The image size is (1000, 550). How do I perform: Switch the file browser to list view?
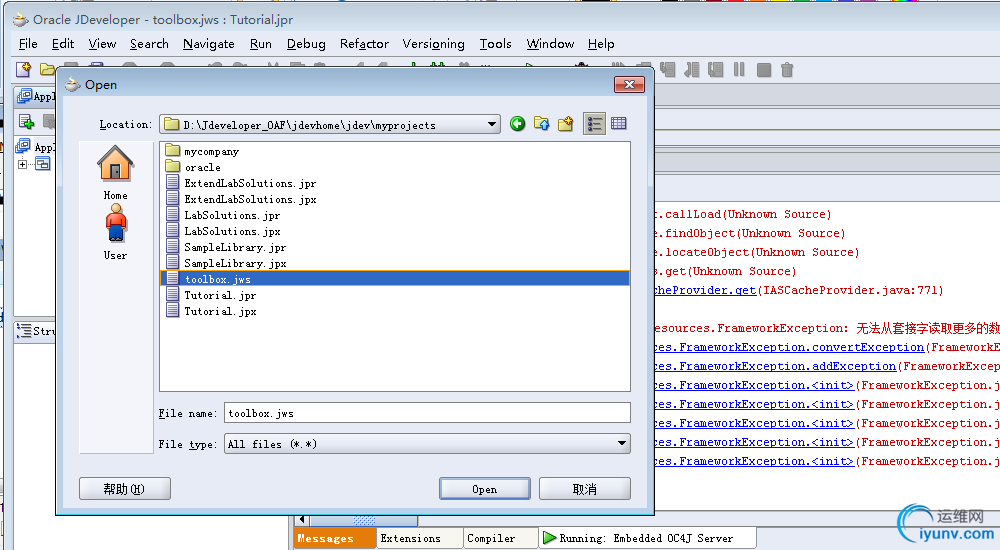pos(594,124)
